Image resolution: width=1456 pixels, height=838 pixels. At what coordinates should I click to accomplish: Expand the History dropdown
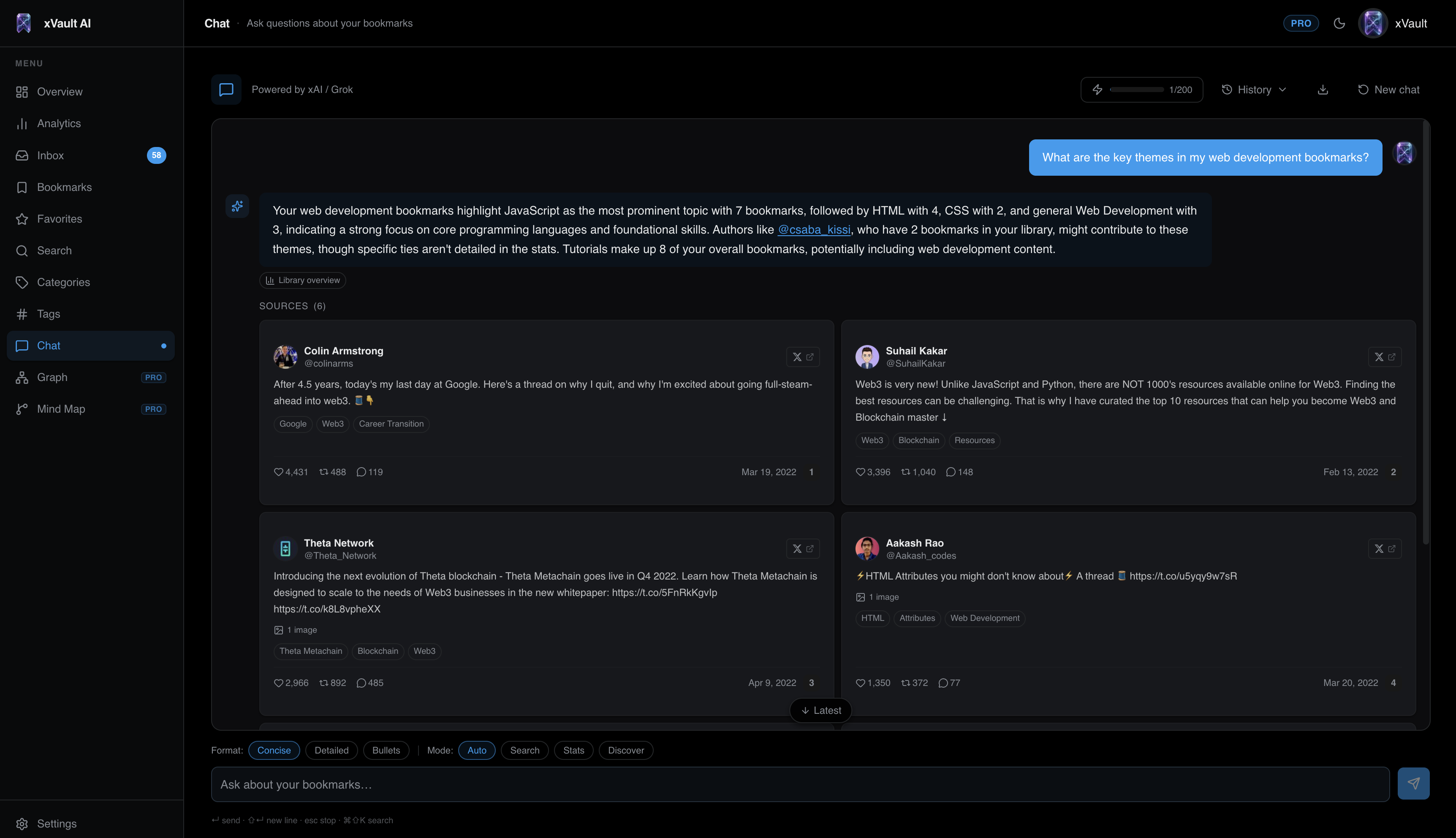[1254, 89]
